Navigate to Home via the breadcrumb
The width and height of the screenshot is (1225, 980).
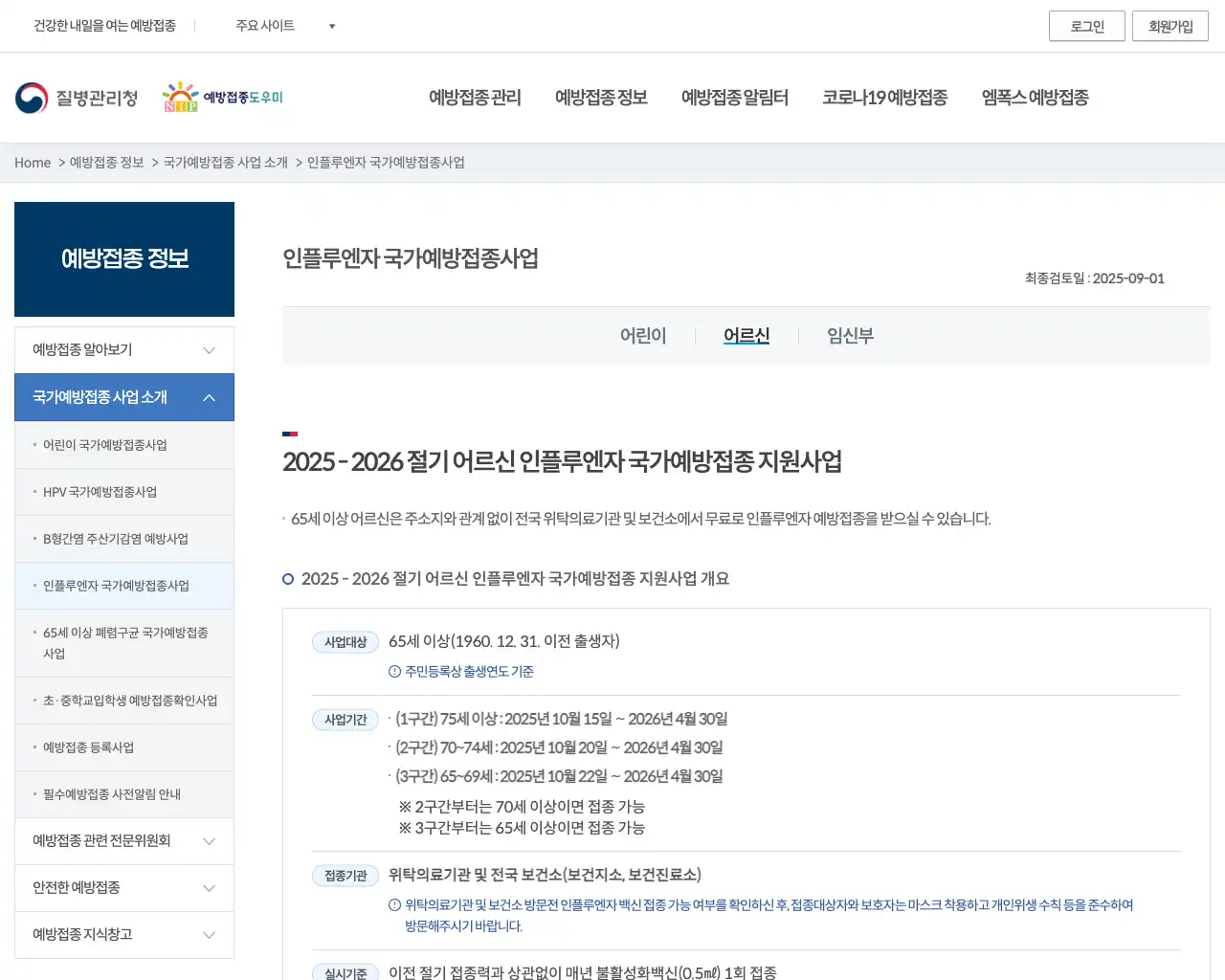point(33,163)
